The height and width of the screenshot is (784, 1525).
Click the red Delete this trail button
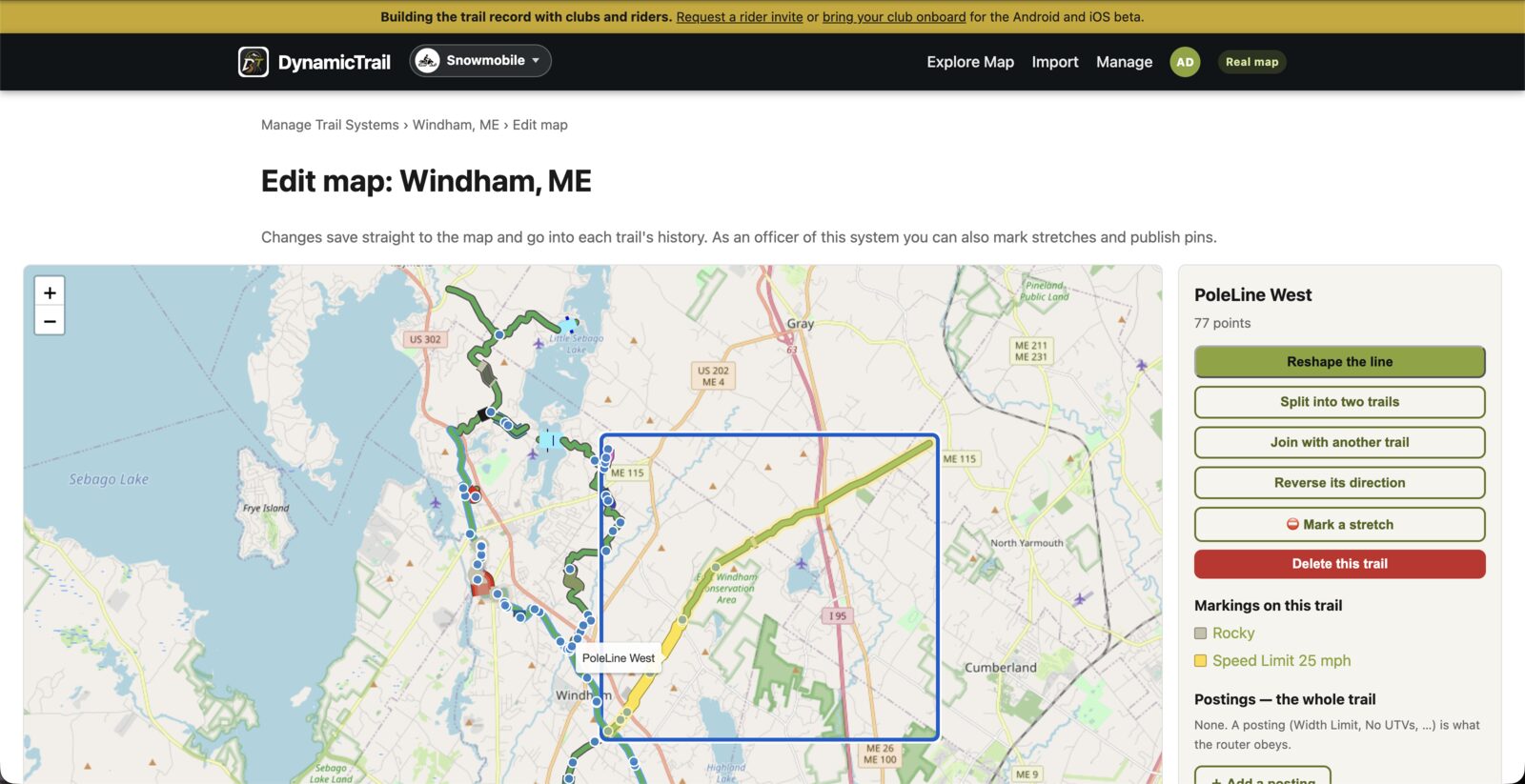[1339, 564]
